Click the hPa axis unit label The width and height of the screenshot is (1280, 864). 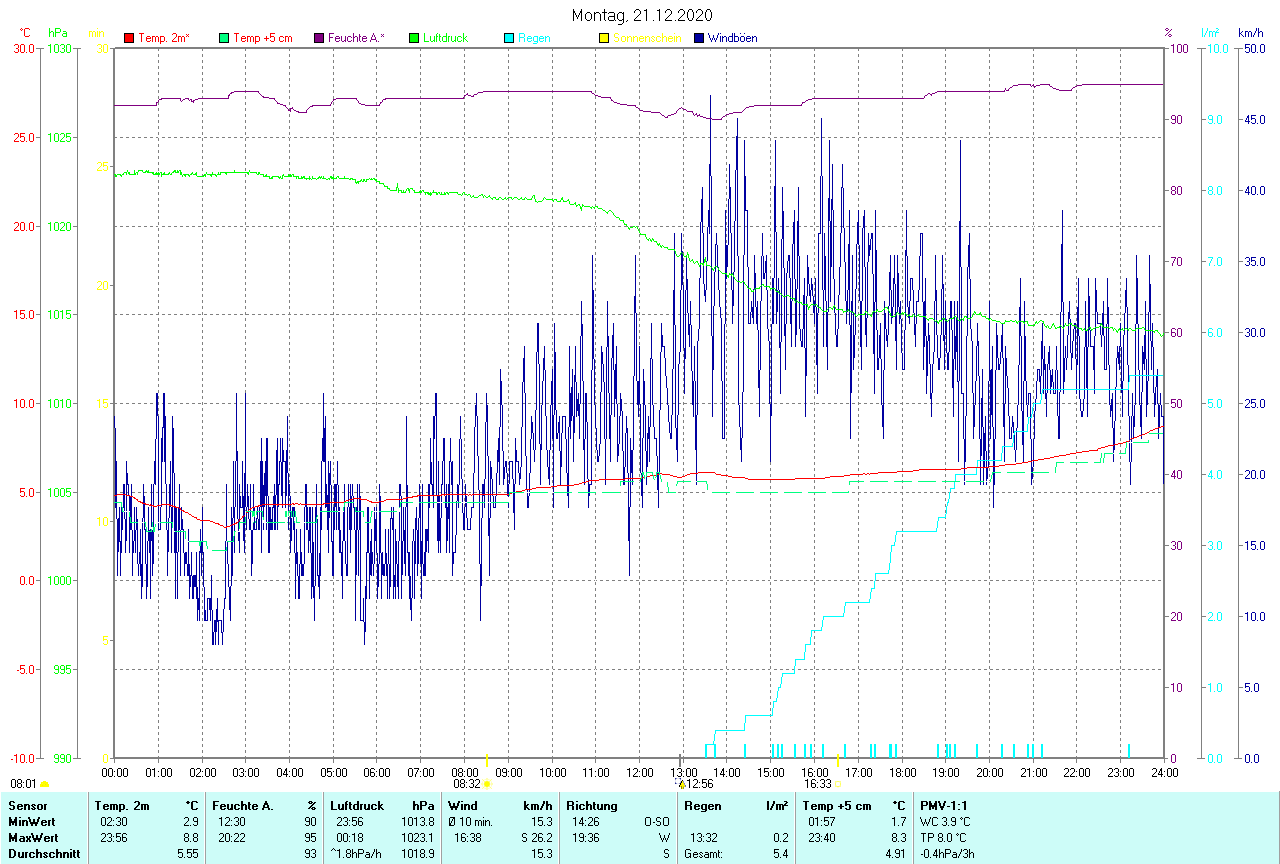coord(57,33)
